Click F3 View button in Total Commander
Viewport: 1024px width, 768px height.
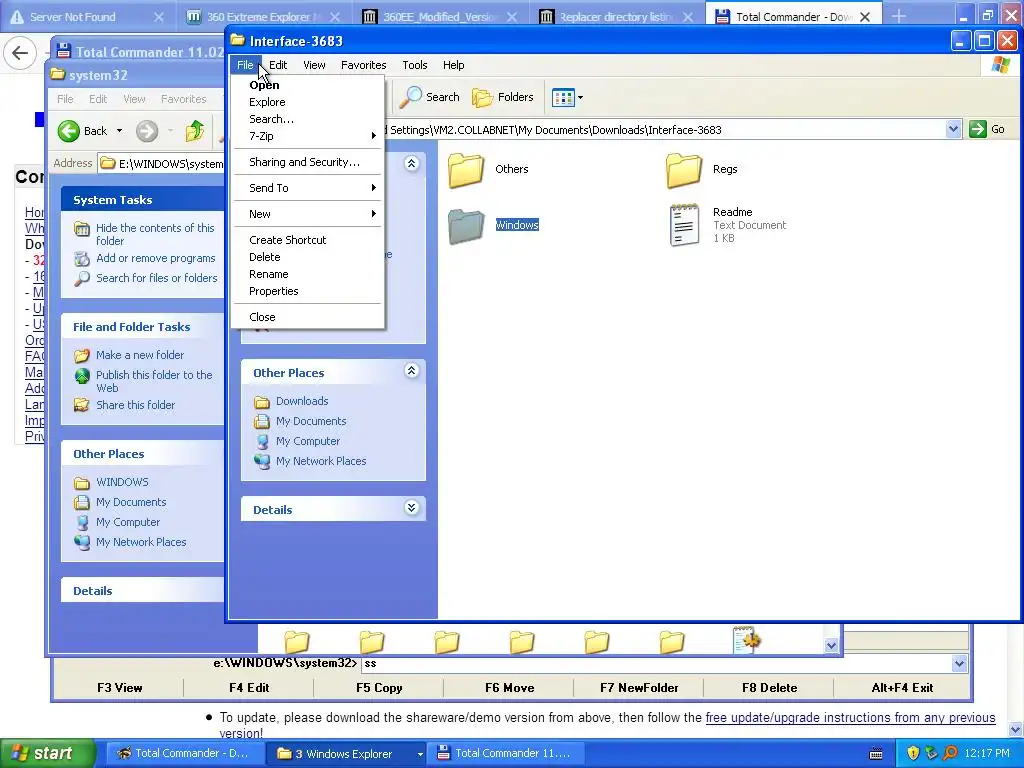click(x=120, y=688)
